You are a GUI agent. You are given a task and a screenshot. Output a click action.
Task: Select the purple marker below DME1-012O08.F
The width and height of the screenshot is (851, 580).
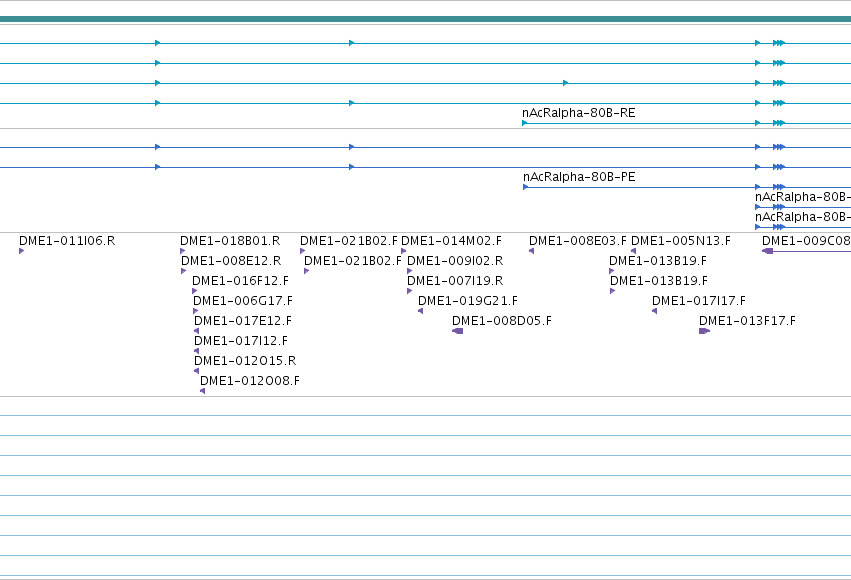click(202, 391)
